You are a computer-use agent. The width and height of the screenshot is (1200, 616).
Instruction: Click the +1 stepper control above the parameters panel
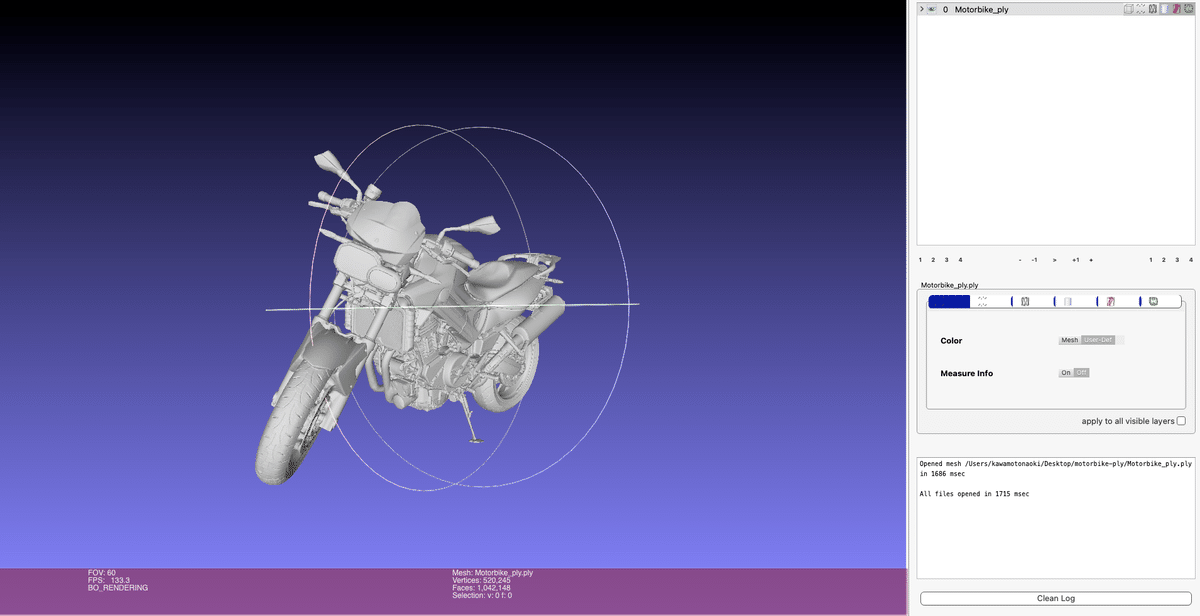pos(1075,259)
